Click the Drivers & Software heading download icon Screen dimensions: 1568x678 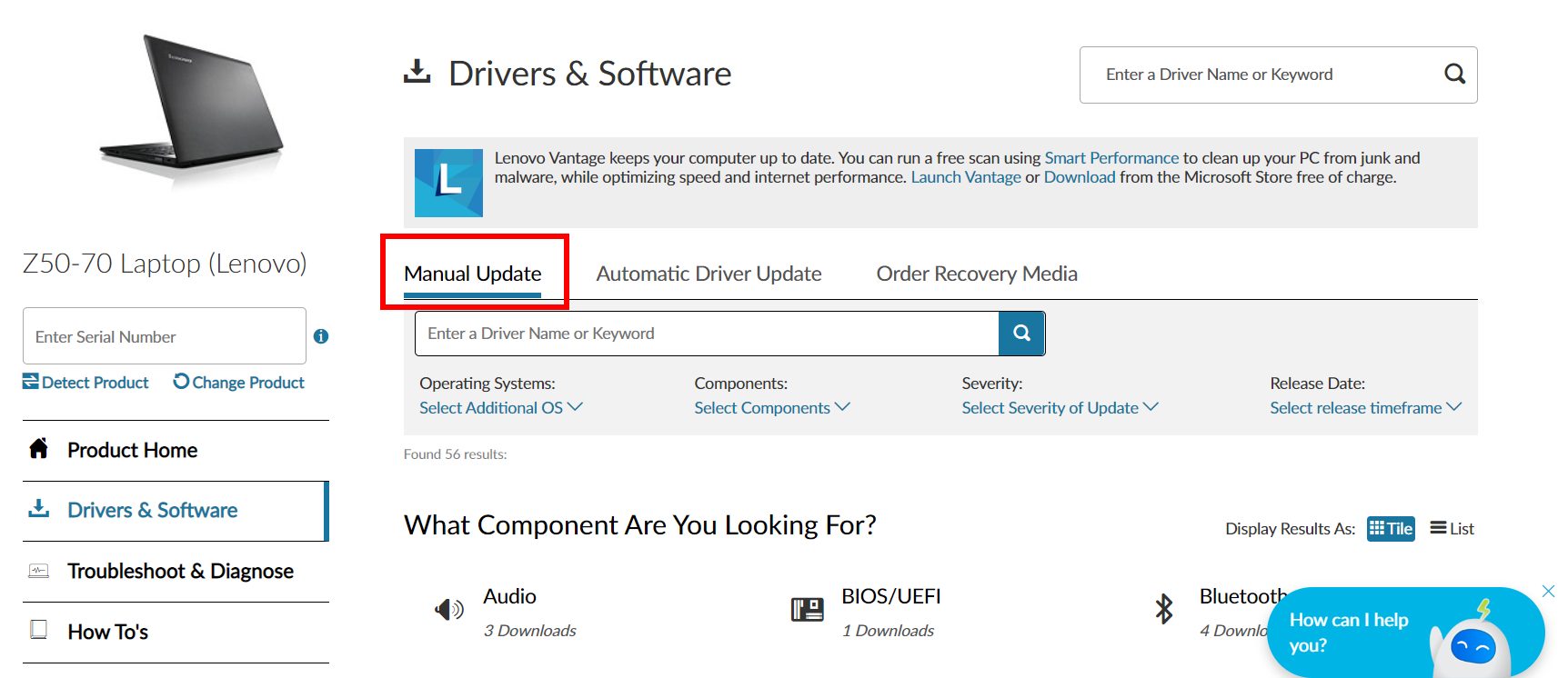pos(417,72)
